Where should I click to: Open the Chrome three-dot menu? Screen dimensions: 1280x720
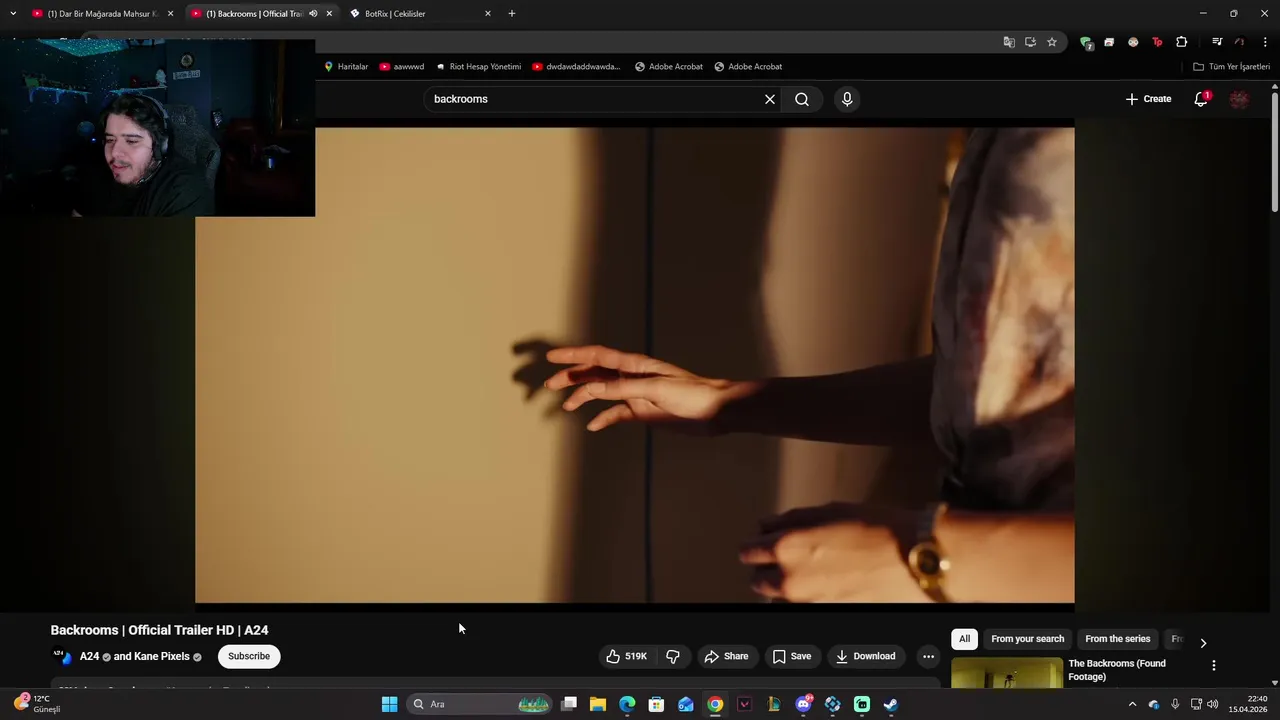click(x=1265, y=42)
